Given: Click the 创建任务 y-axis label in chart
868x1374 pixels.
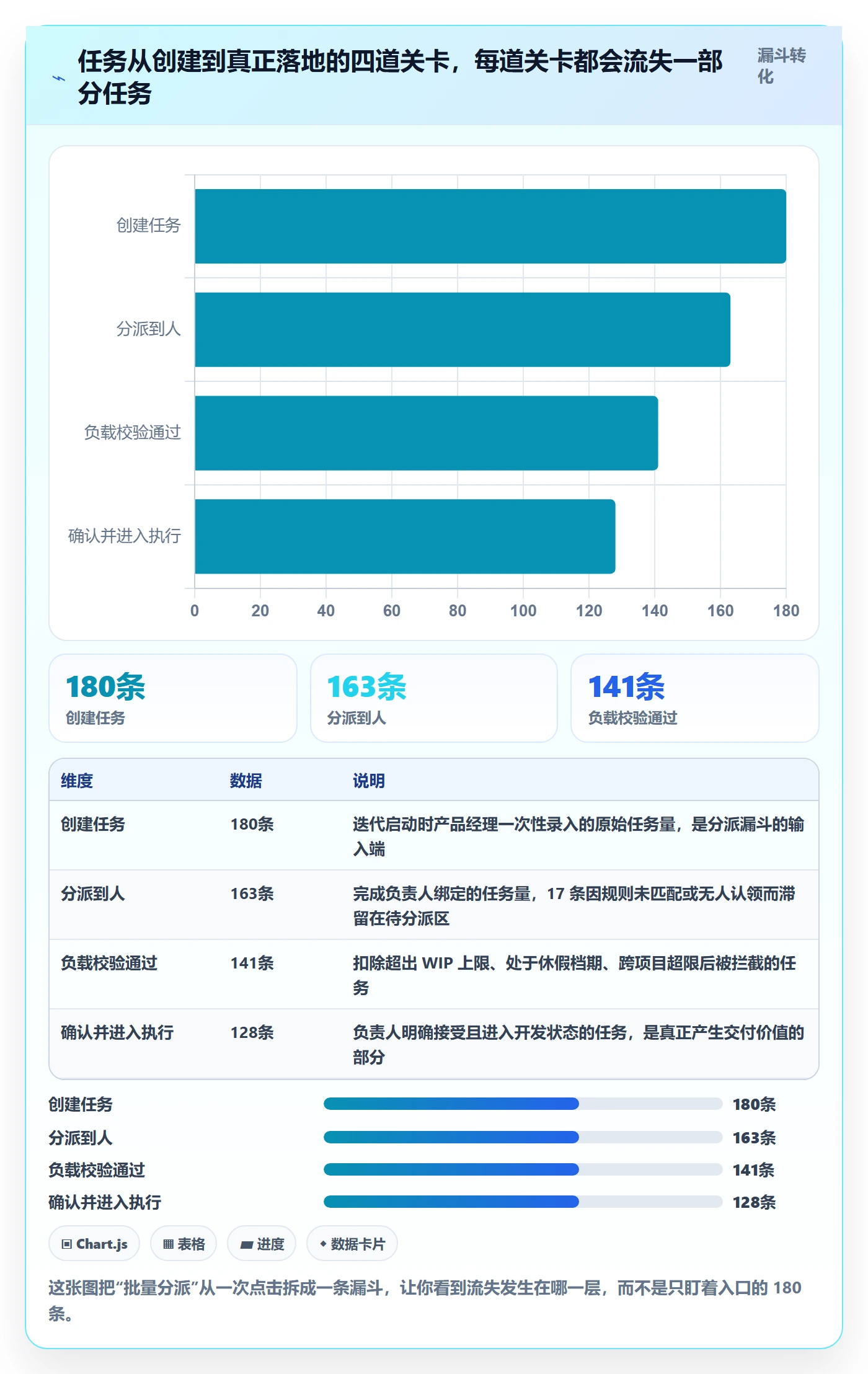Looking at the screenshot, I should click(x=149, y=225).
